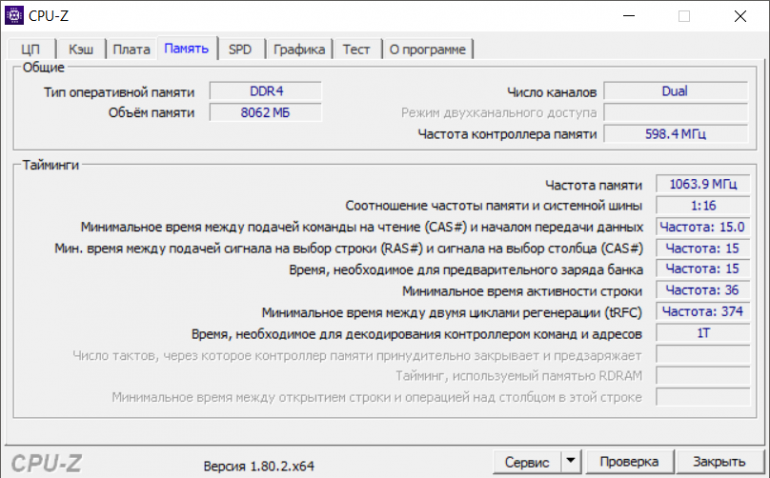Viewport: 770px width, 478px height.
Task: Switch to the ЦП tab
Action: tap(30, 49)
